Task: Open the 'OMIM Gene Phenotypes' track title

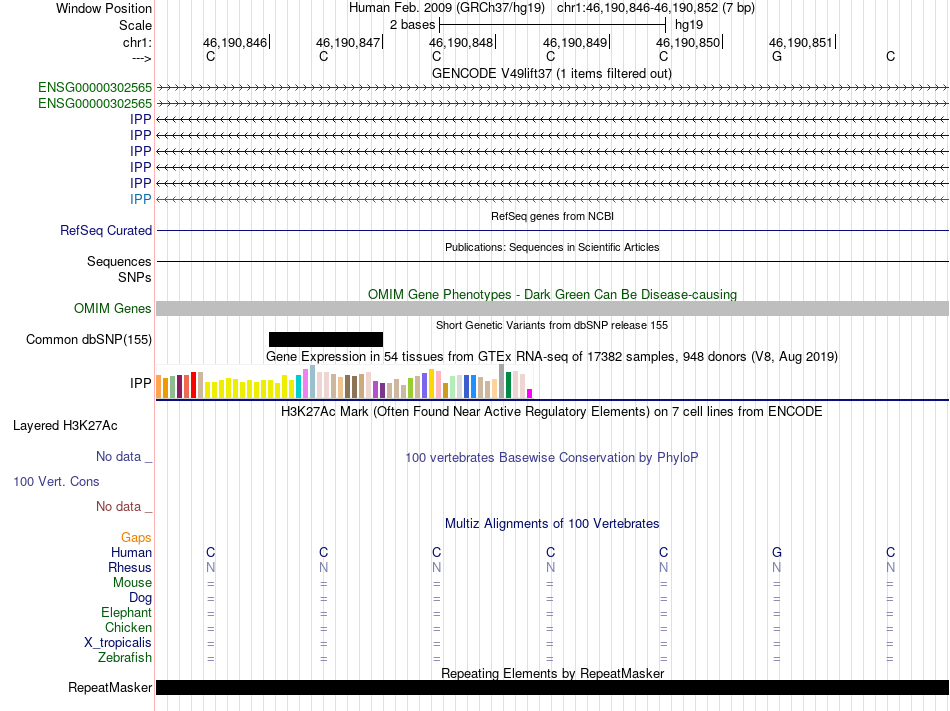Action: [x=552, y=294]
